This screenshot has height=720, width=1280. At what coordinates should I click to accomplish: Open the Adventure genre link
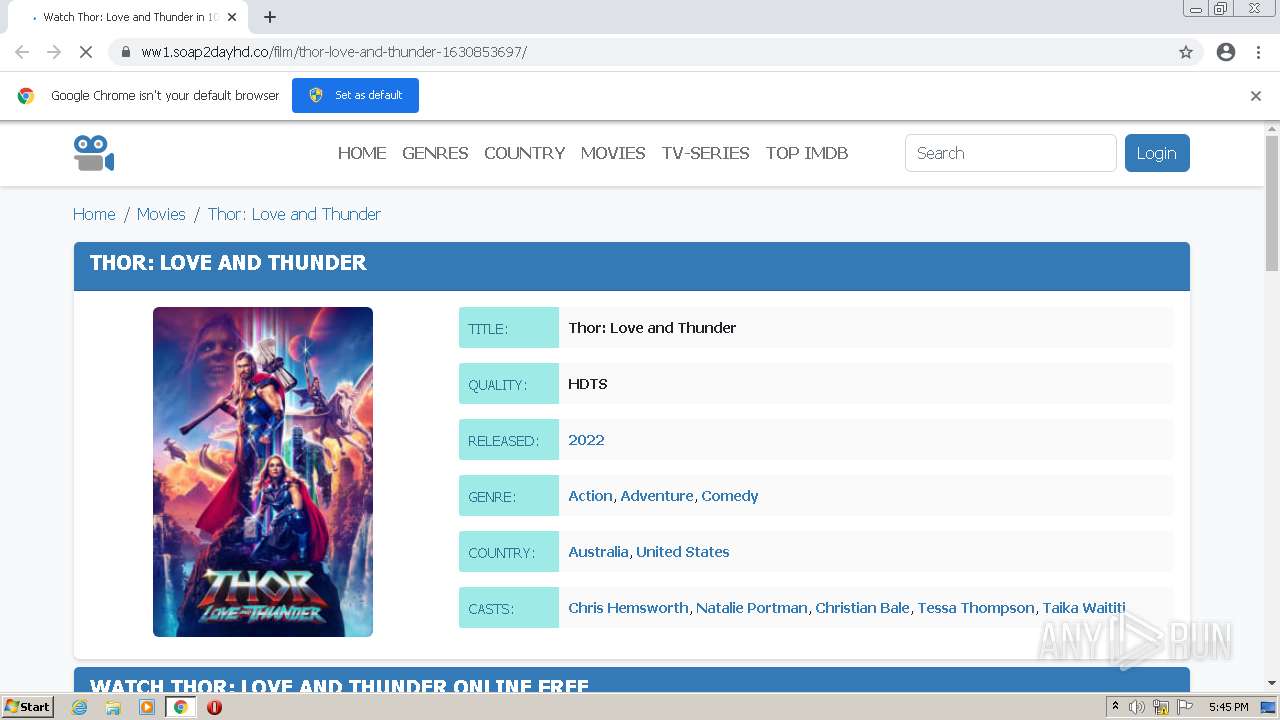[657, 496]
